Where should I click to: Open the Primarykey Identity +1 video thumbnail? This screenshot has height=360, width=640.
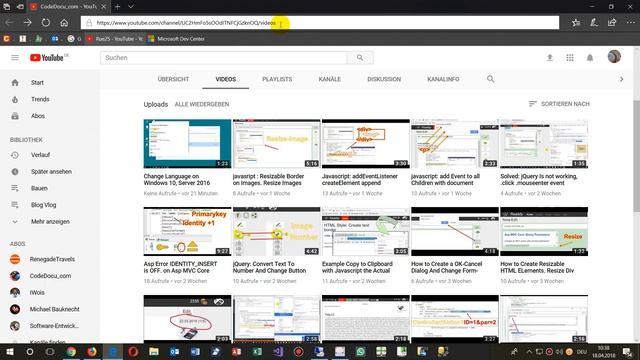187,231
